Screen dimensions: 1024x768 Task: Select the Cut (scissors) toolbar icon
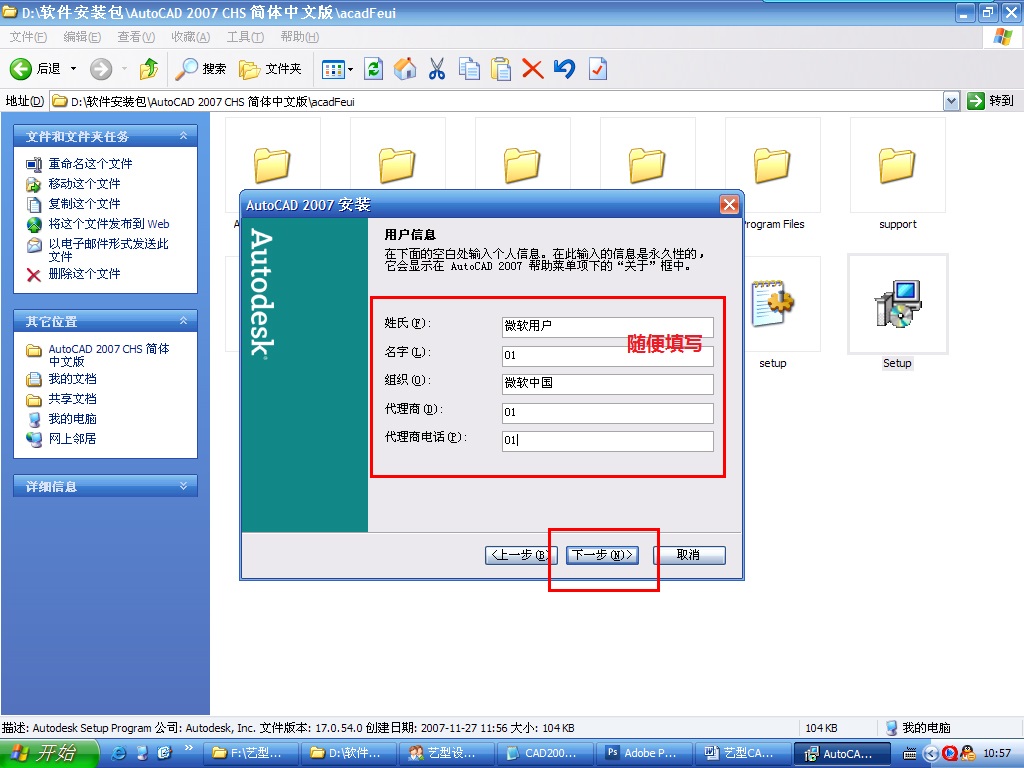tap(437, 69)
